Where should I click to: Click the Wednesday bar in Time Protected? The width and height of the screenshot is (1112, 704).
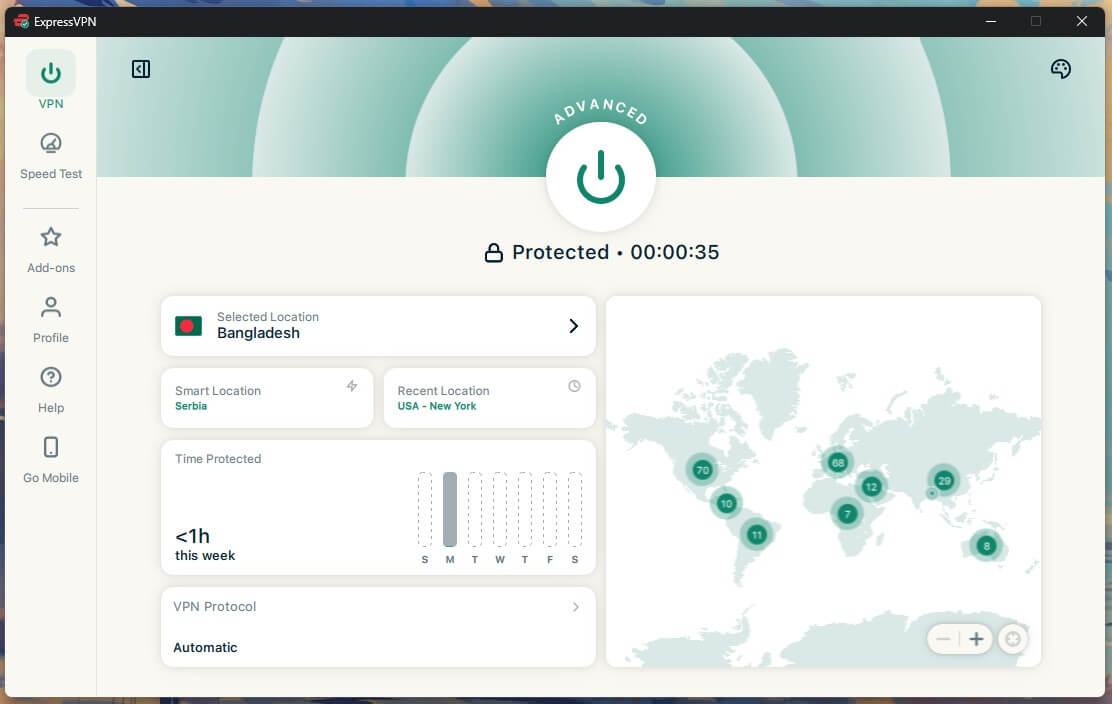(x=500, y=509)
